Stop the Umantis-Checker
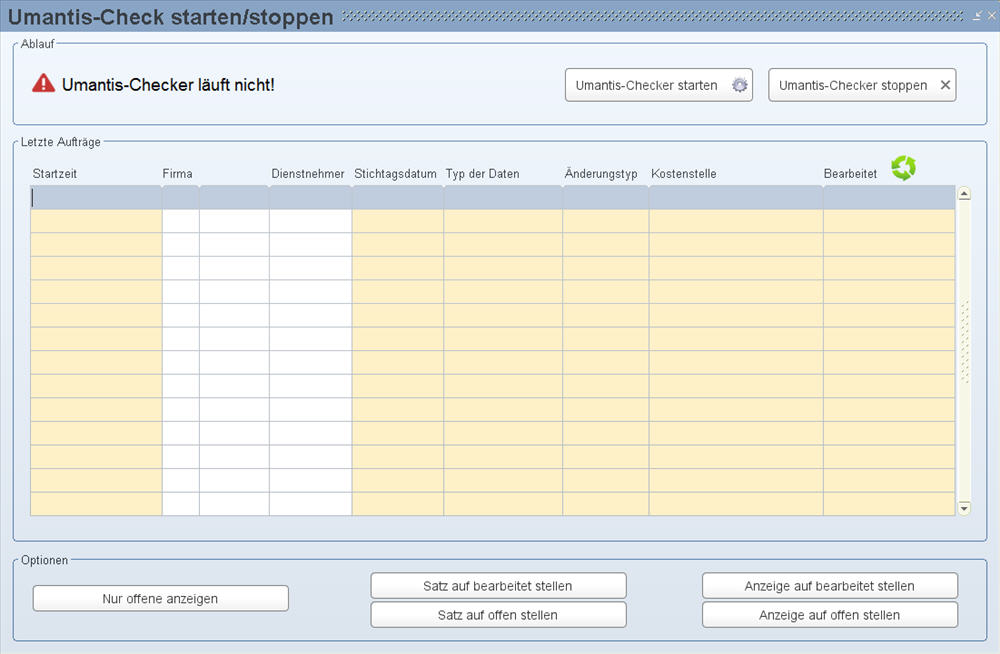1000x654 pixels. pyautogui.click(x=862, y=85)
